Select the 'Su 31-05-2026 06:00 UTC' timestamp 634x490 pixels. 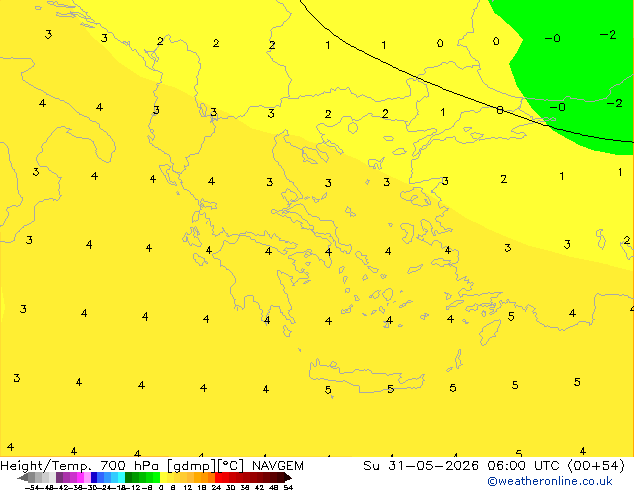pyautogui.click(x=463, y=466)
